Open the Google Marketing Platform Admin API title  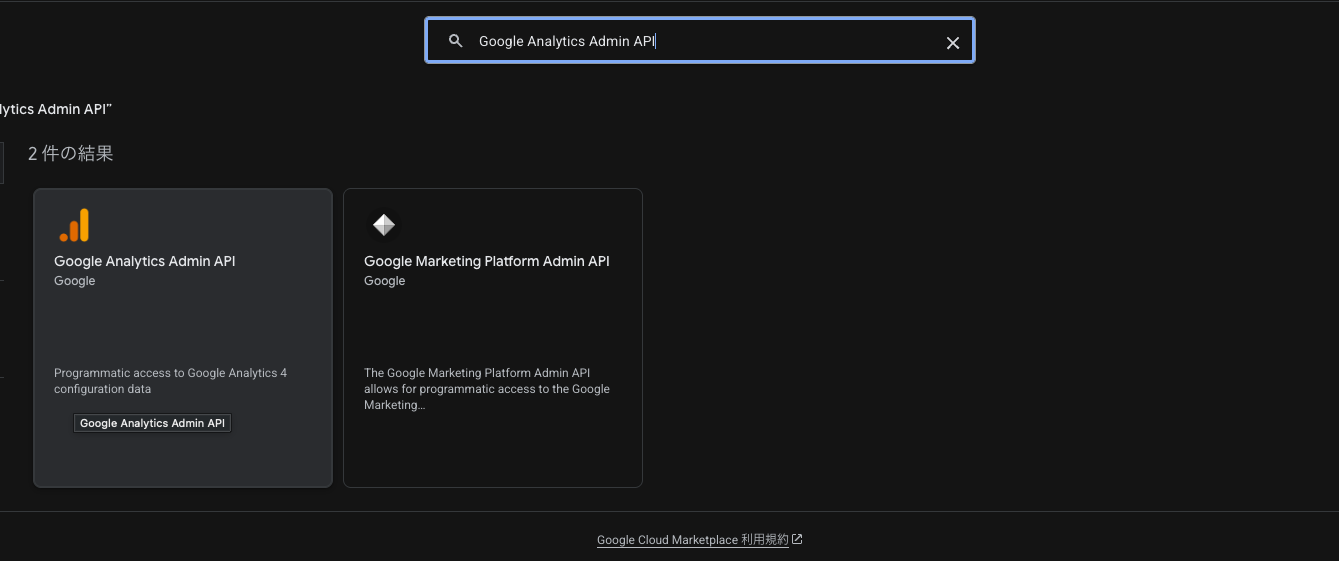[x=486, y=261]
